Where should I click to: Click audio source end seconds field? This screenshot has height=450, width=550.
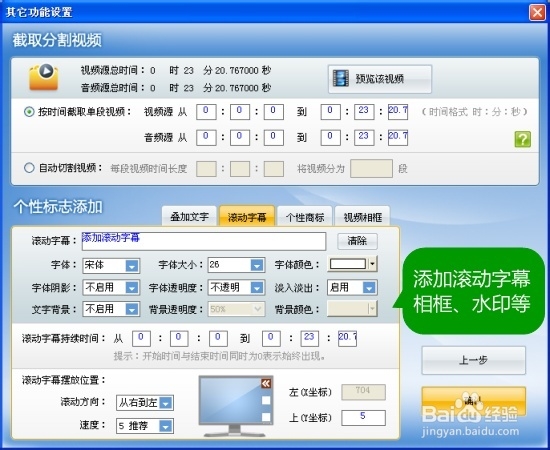pyautogui.click(x=398, y=137)
